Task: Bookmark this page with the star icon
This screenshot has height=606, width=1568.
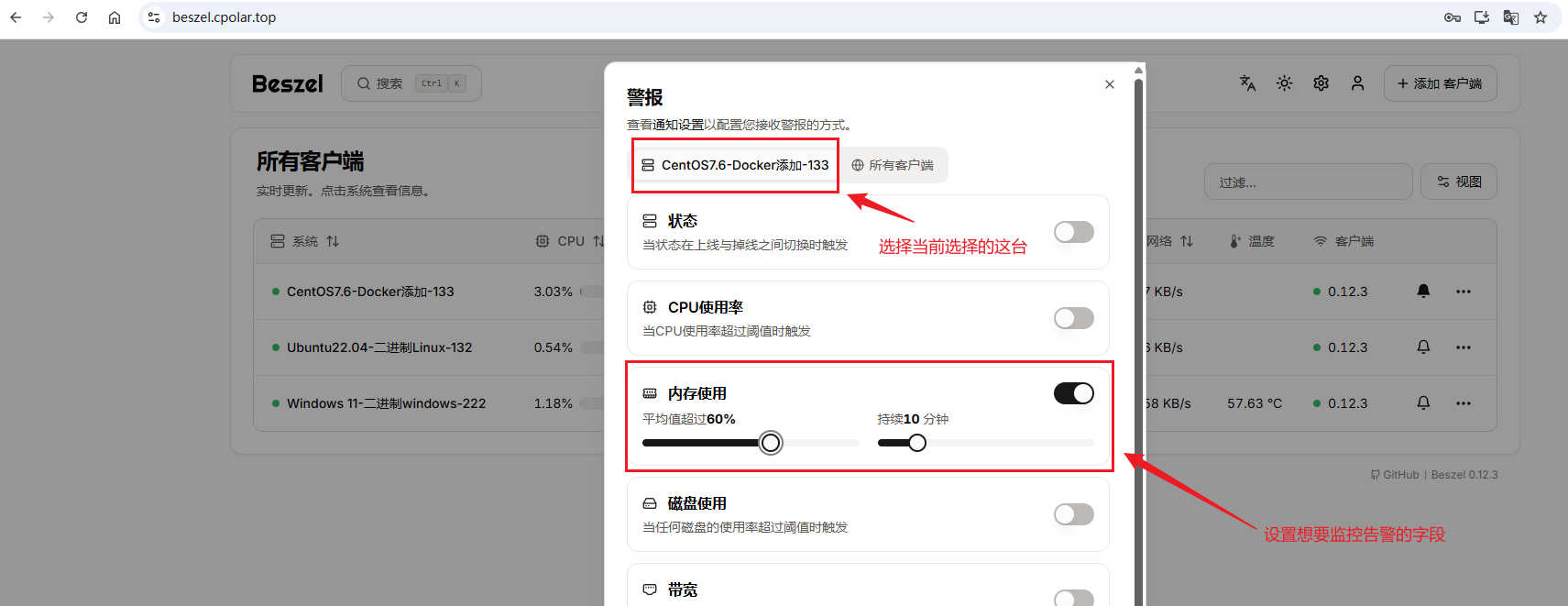Action: coord(1541,17)
